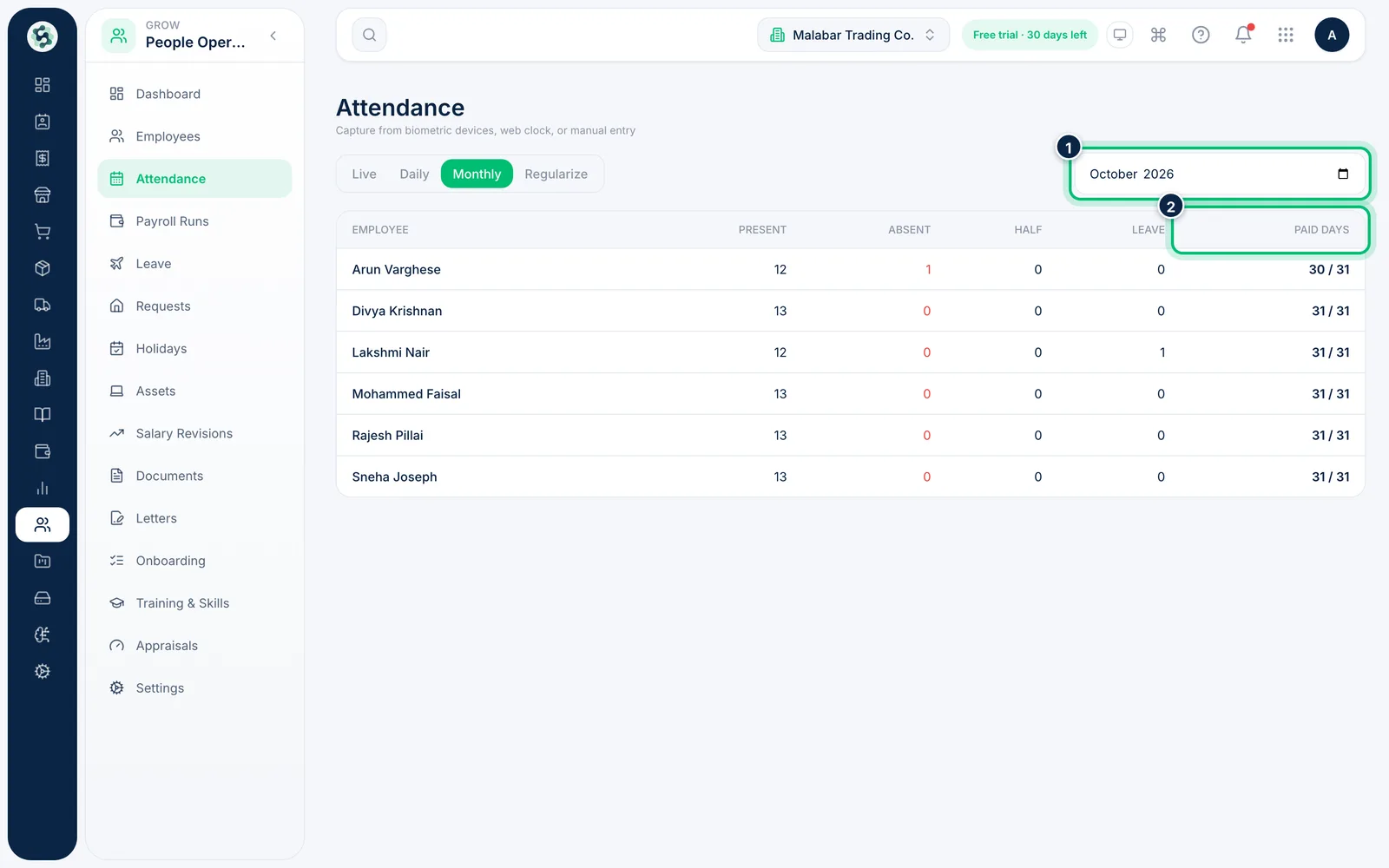The image size is (1389, 868).
Task: Open the Leave section
Action: click(194, 264)
